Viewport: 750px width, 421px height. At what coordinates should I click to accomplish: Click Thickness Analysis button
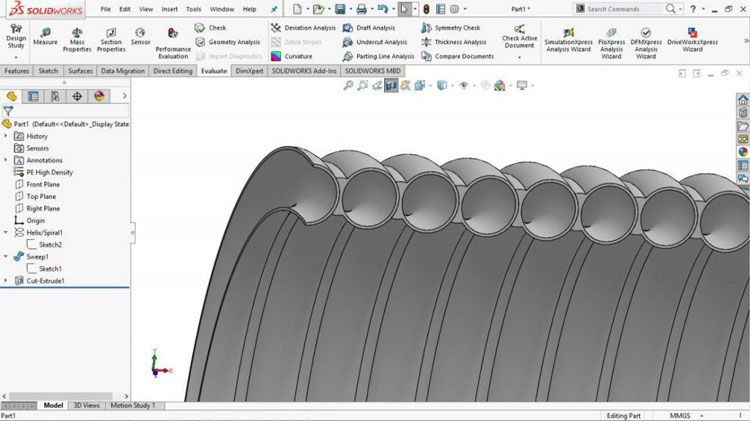pyautogui.click(x=460, y=42)
